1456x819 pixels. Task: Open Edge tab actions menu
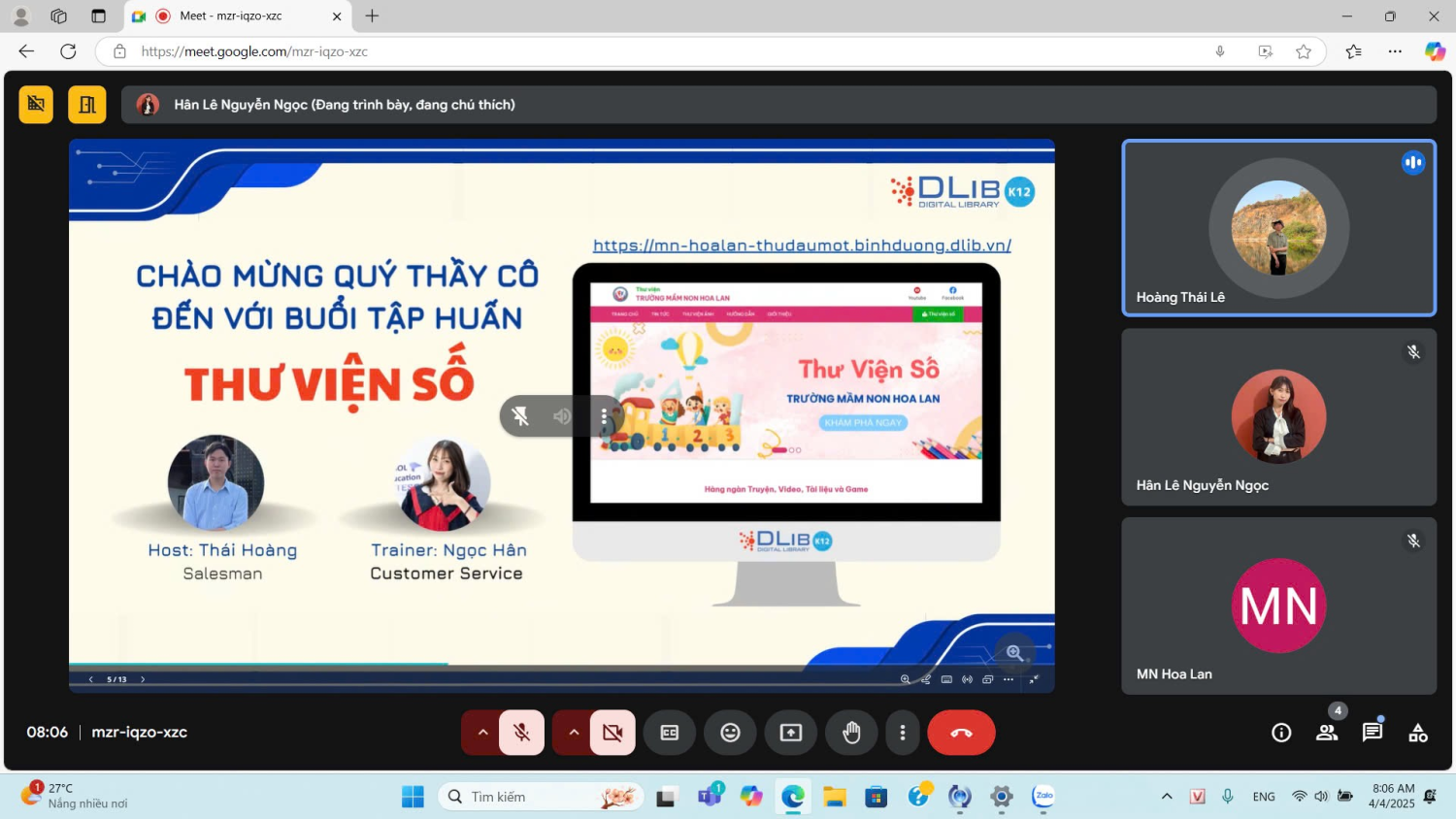click(x=98, y=16)
